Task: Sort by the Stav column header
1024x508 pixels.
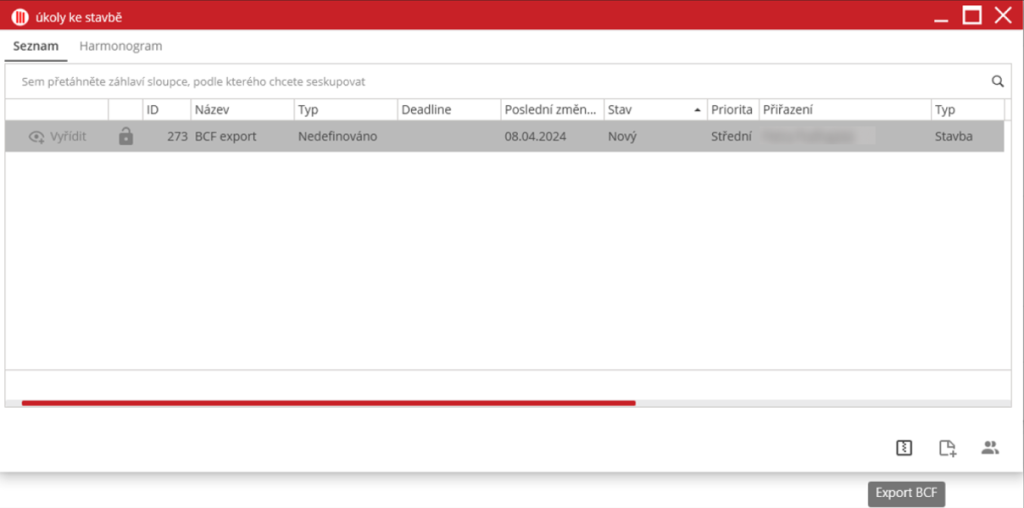Action: 645,109
